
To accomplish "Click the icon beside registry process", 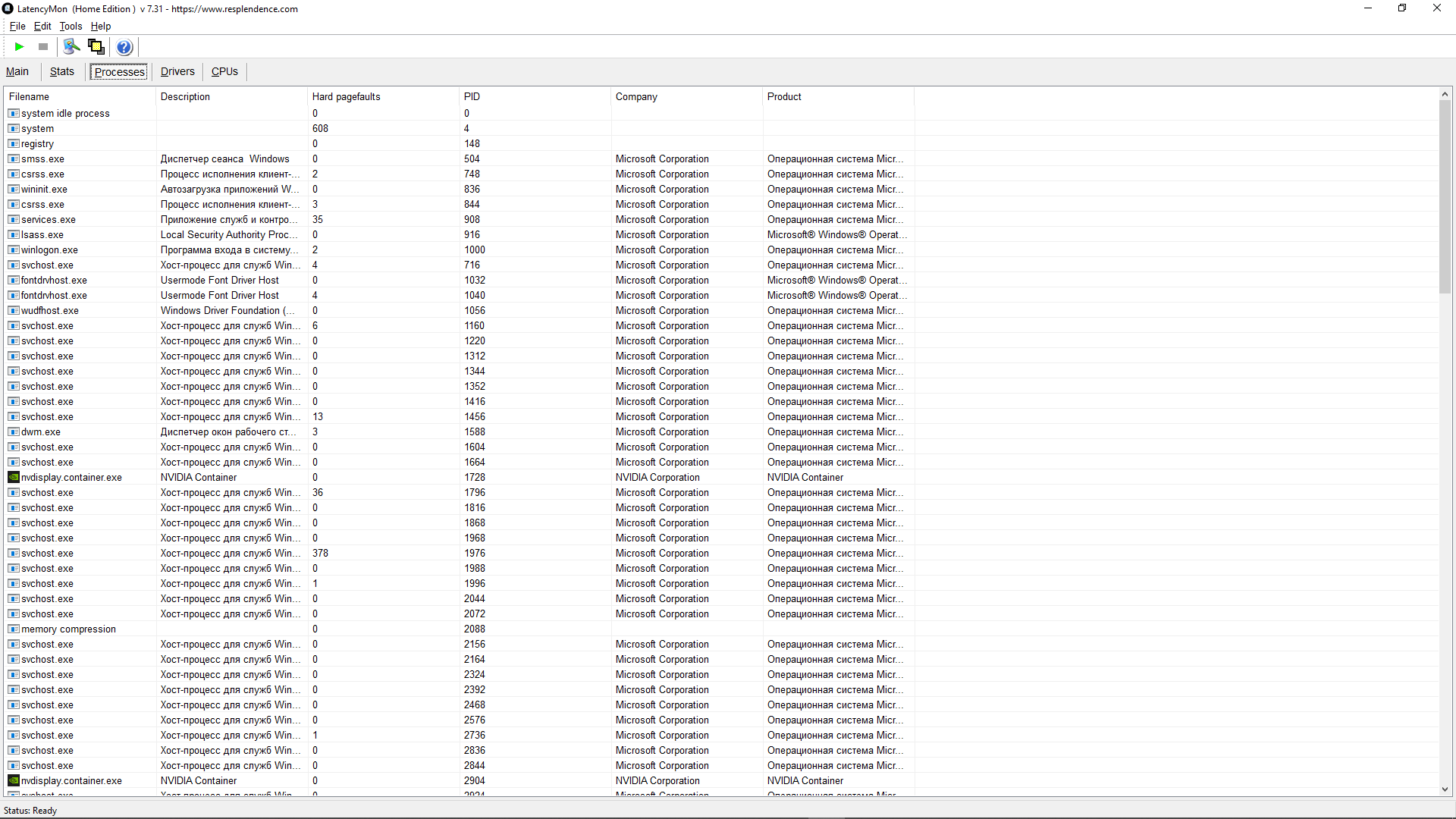I will tap(14, 143).
